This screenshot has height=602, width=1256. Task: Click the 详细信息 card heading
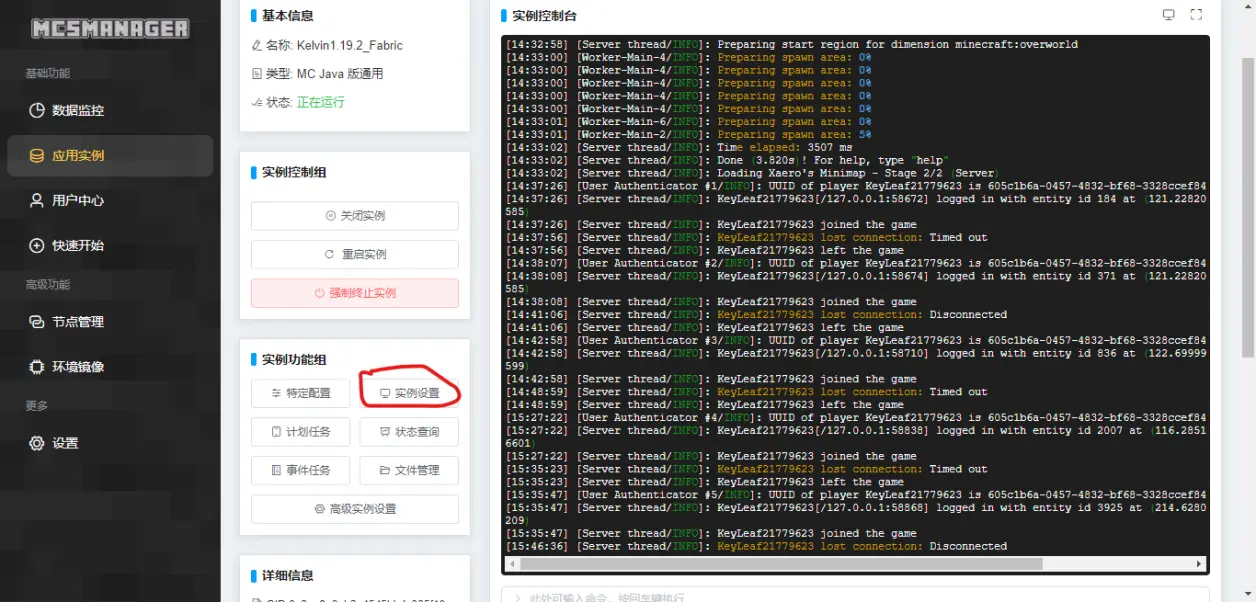coord(288,576)
